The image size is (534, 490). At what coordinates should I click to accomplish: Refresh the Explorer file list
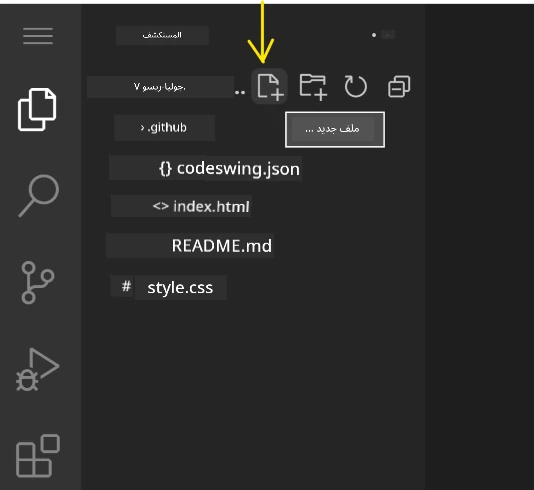[356, 86]
